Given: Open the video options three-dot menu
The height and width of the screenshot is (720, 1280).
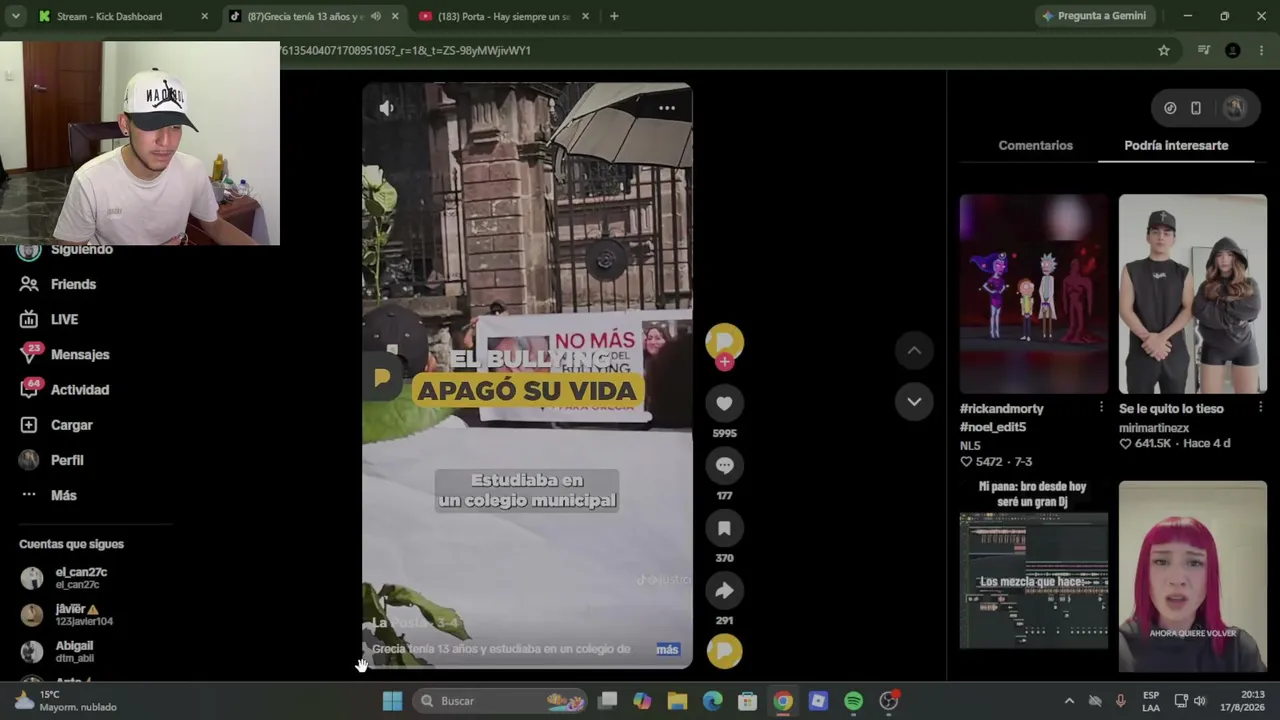Looking at the screenshot, I should pyautogui.click(x=667, y=108).
